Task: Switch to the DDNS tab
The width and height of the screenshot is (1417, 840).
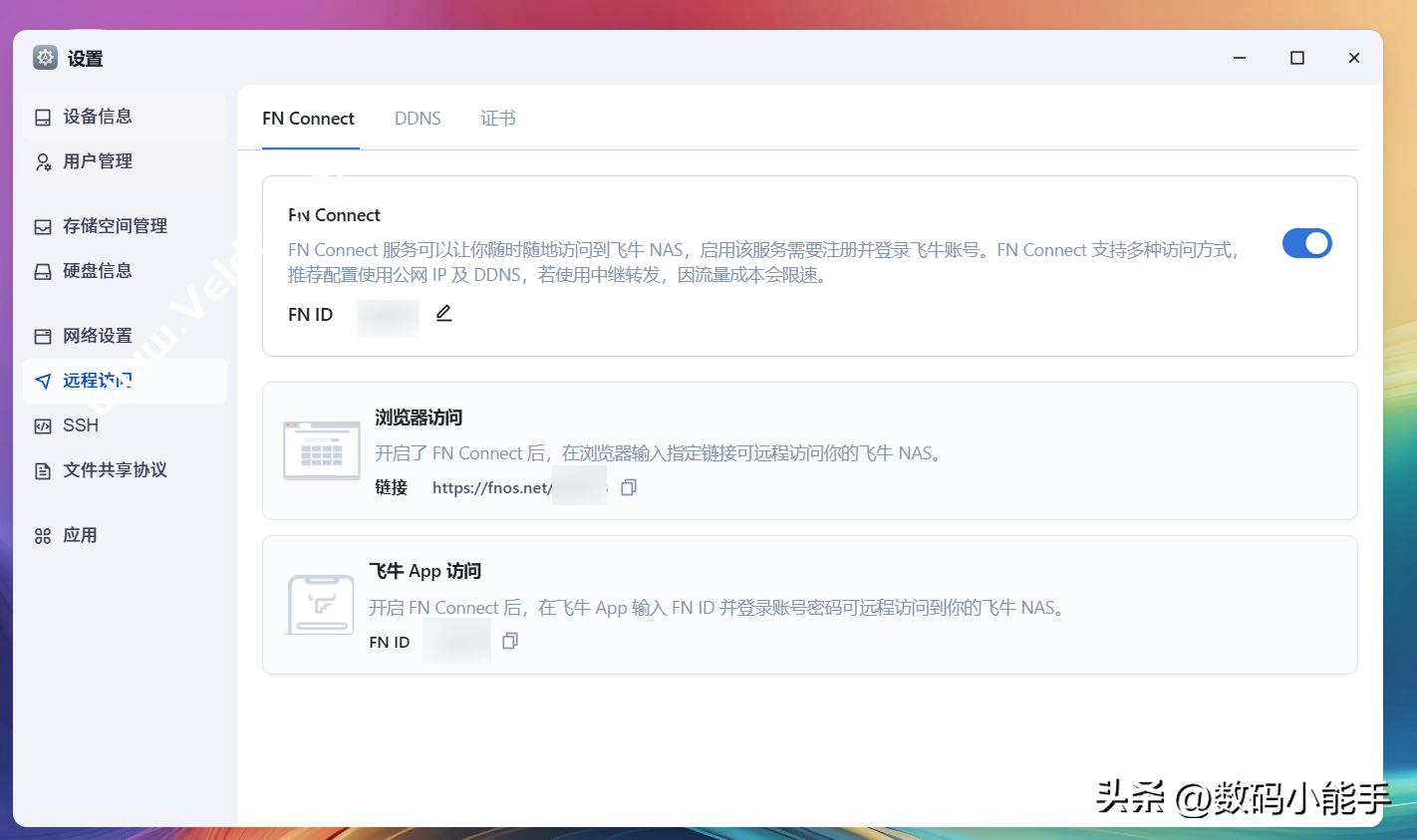Action: [x=418, y=119]
